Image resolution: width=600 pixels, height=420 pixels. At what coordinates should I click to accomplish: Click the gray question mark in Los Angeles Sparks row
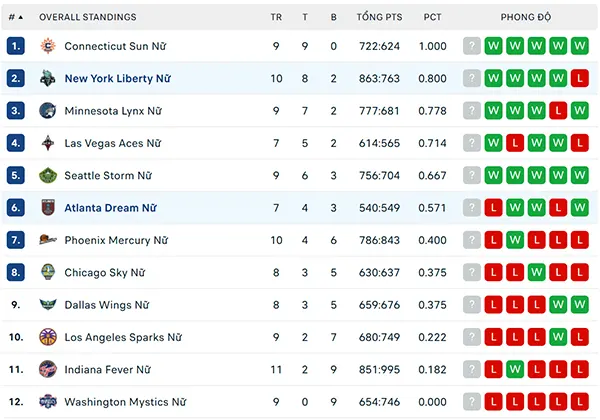(x=472, y=337)
